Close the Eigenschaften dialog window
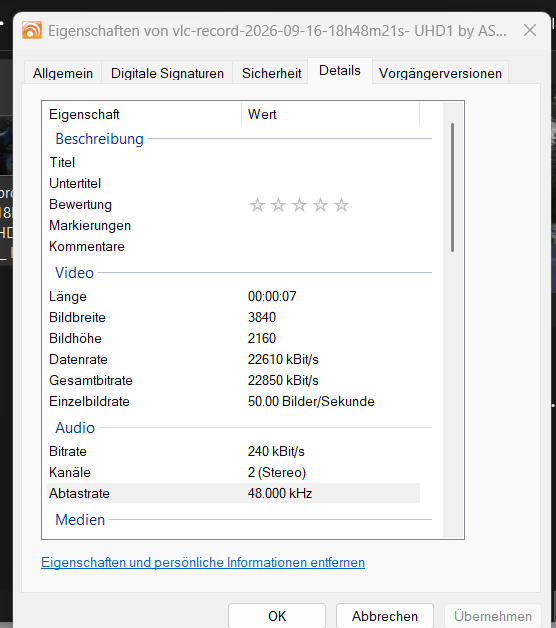 click(530, 30)
